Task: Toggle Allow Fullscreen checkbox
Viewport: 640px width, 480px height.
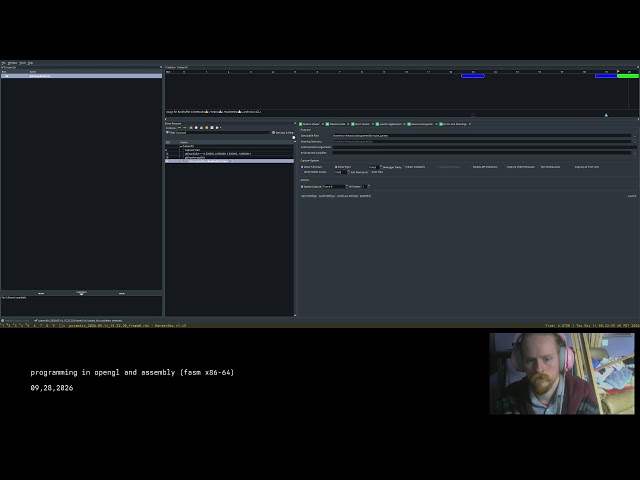Action: (302, 167)
